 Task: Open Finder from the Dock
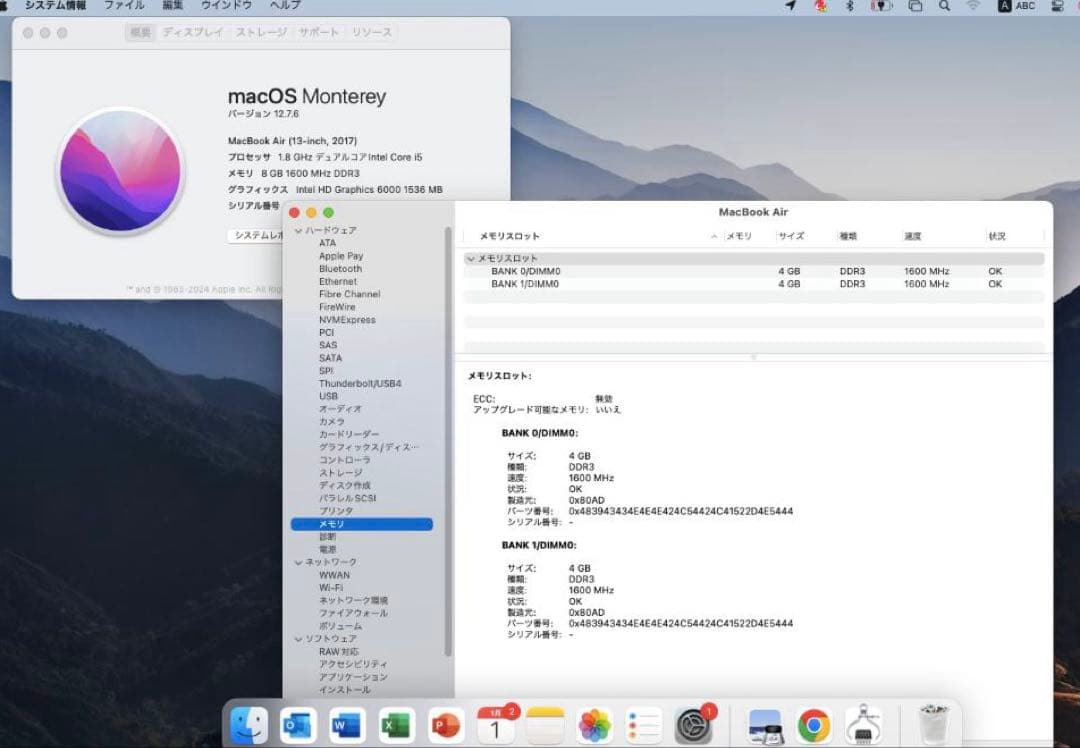248,725
